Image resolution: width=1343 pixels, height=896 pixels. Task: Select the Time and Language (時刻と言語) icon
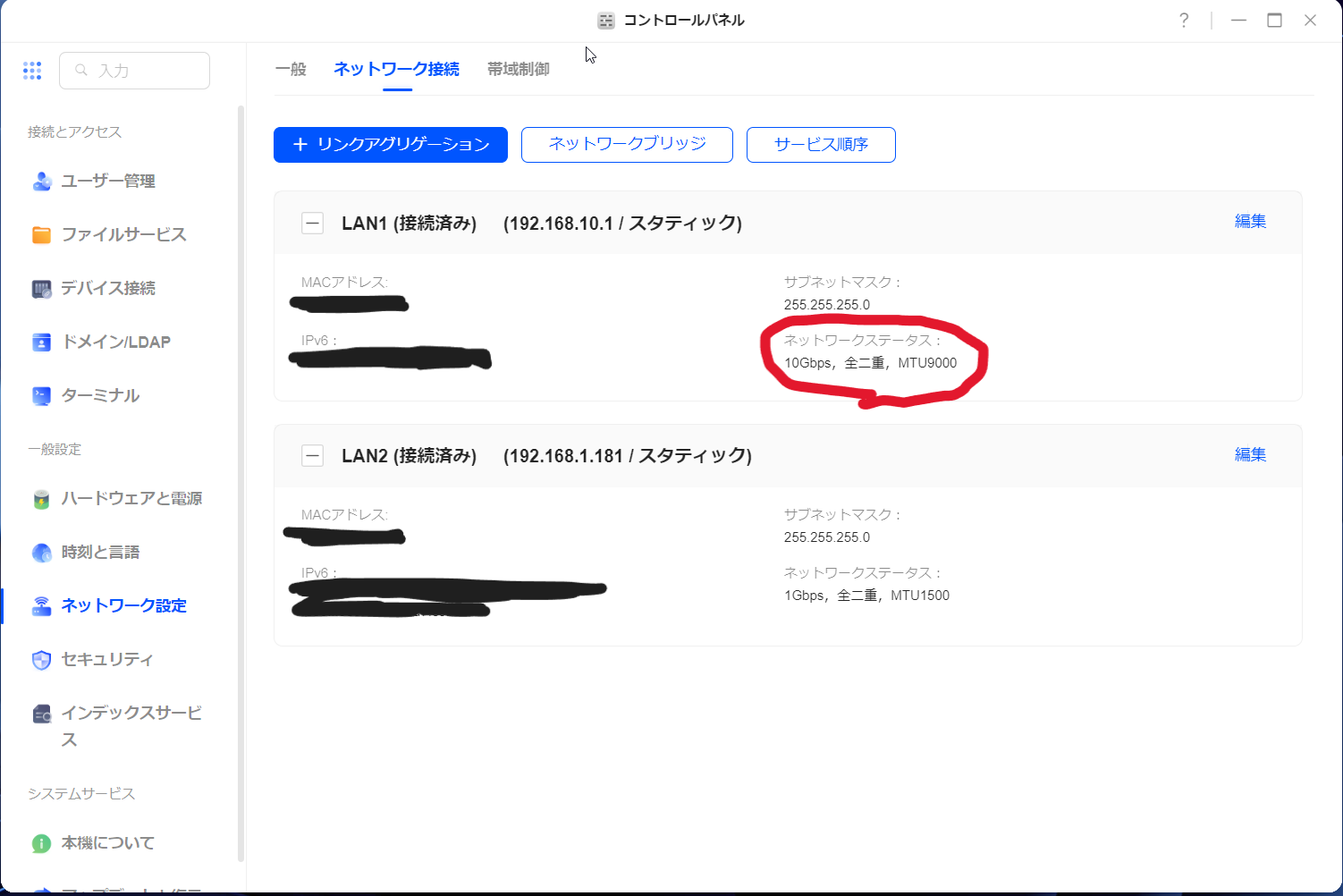click(x=42, y=553)
